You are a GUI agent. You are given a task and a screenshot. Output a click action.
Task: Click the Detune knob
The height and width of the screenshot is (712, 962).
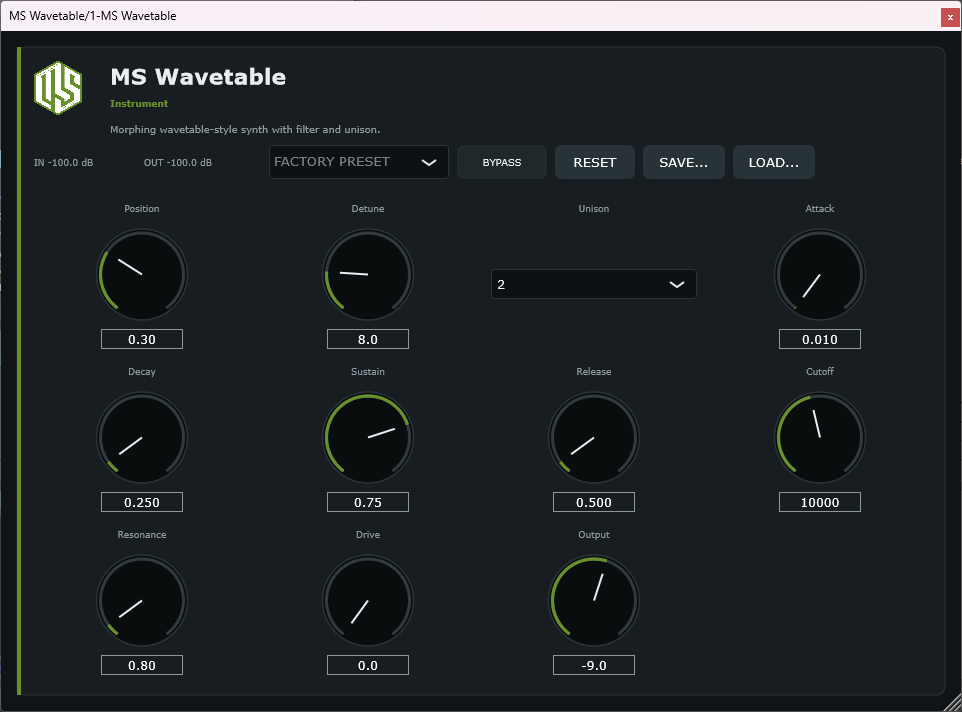[367, 275]
